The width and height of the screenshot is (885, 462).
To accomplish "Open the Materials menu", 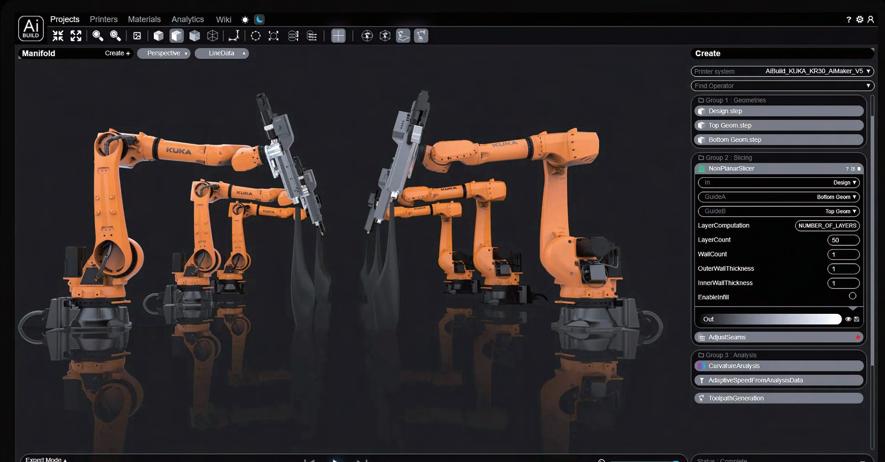I will (144, 19).
